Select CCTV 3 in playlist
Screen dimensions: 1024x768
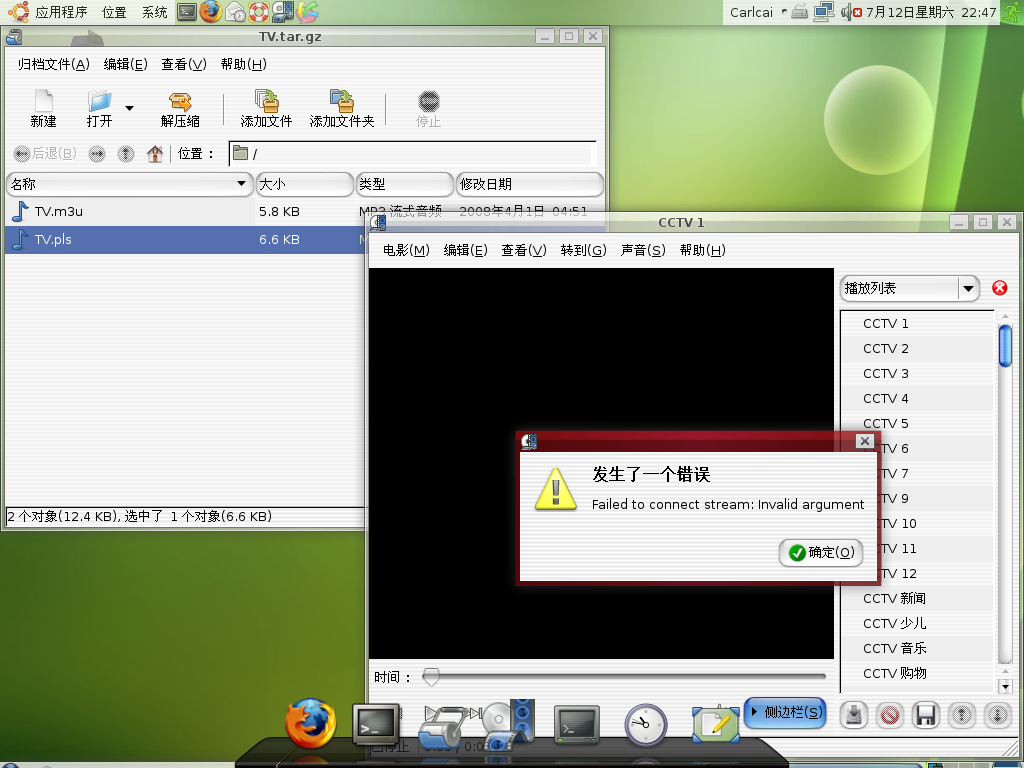pyautogui.click(x=917, y=374)
